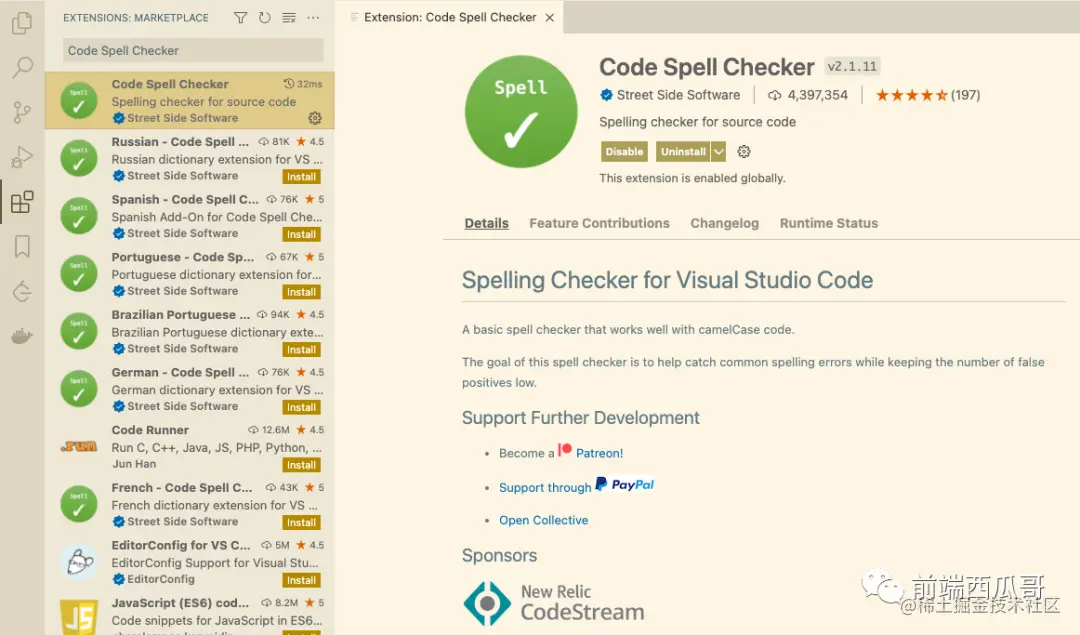
Task: Switch to the Details tab
Action: (x=486, y=223)
